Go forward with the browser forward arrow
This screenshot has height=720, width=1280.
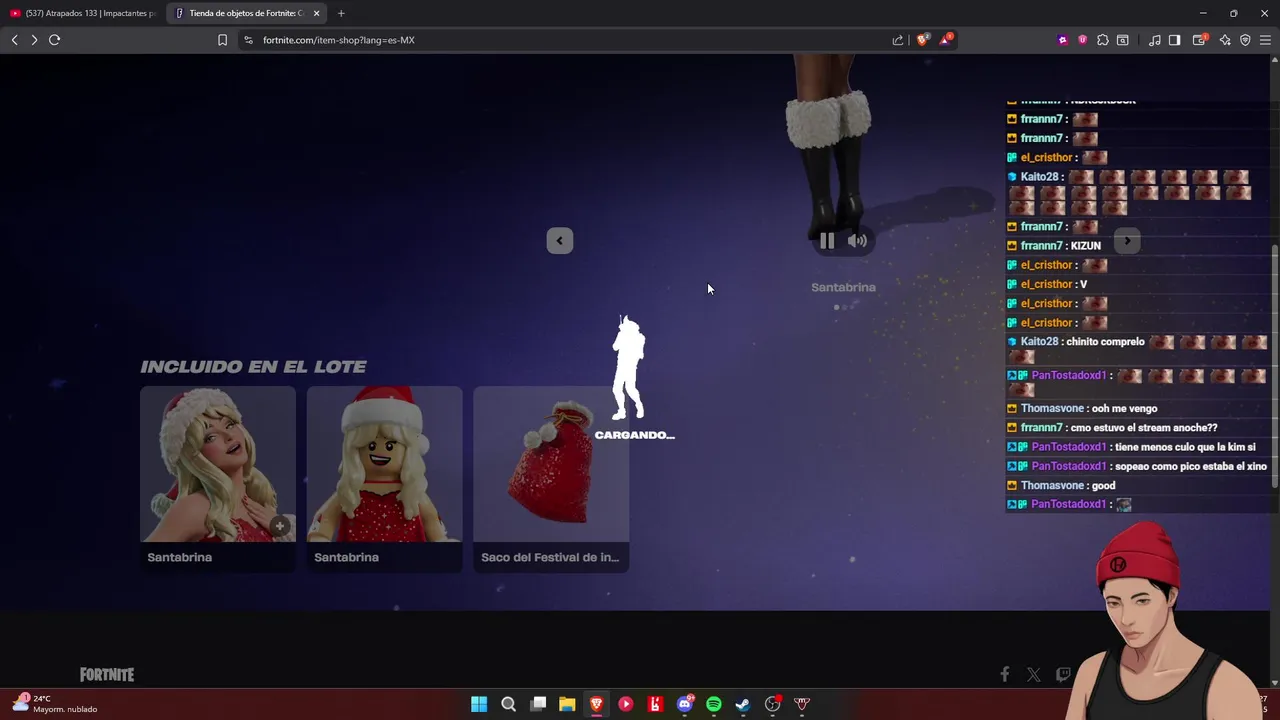pos(34,40)
